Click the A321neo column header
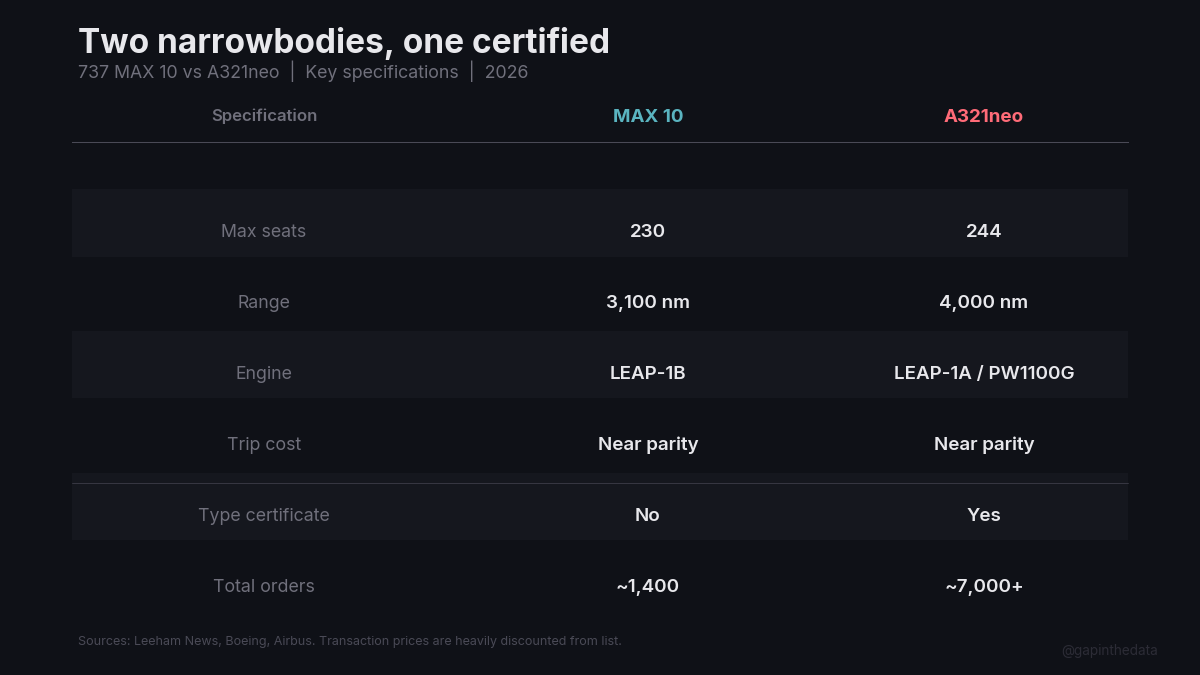The image size is (1200, 675). click(983, 116)
